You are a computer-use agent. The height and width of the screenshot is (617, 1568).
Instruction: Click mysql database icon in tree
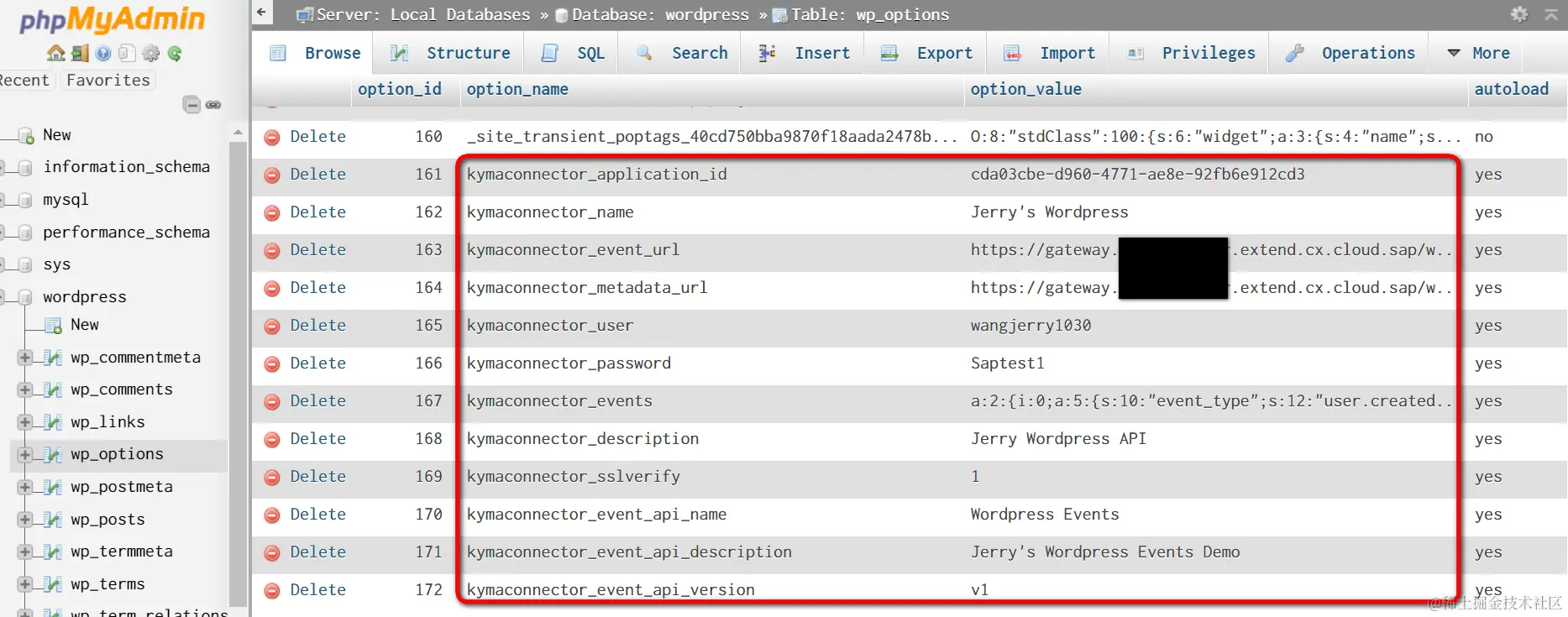pos(25,200)
